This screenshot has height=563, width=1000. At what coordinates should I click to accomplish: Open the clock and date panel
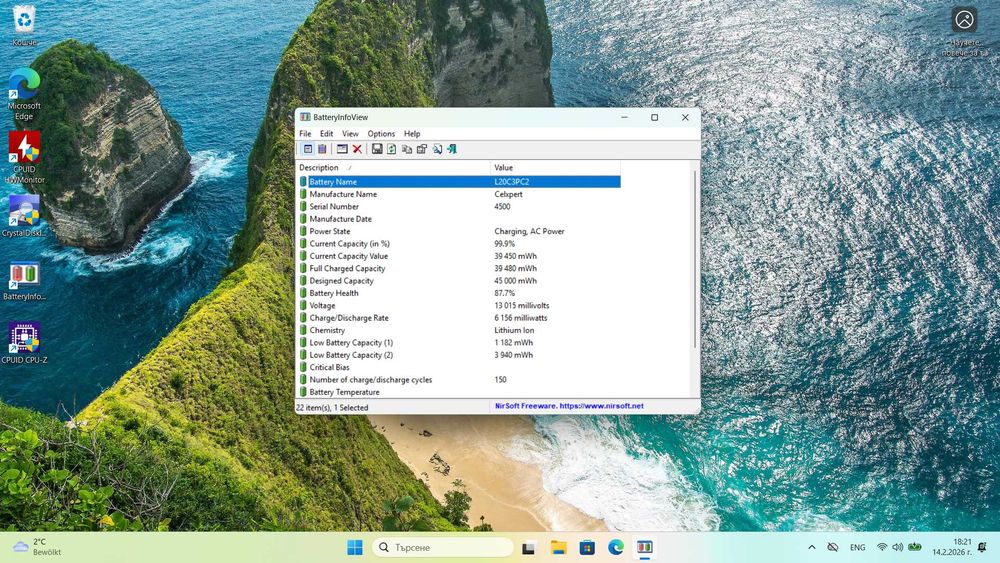click(952, 547)
